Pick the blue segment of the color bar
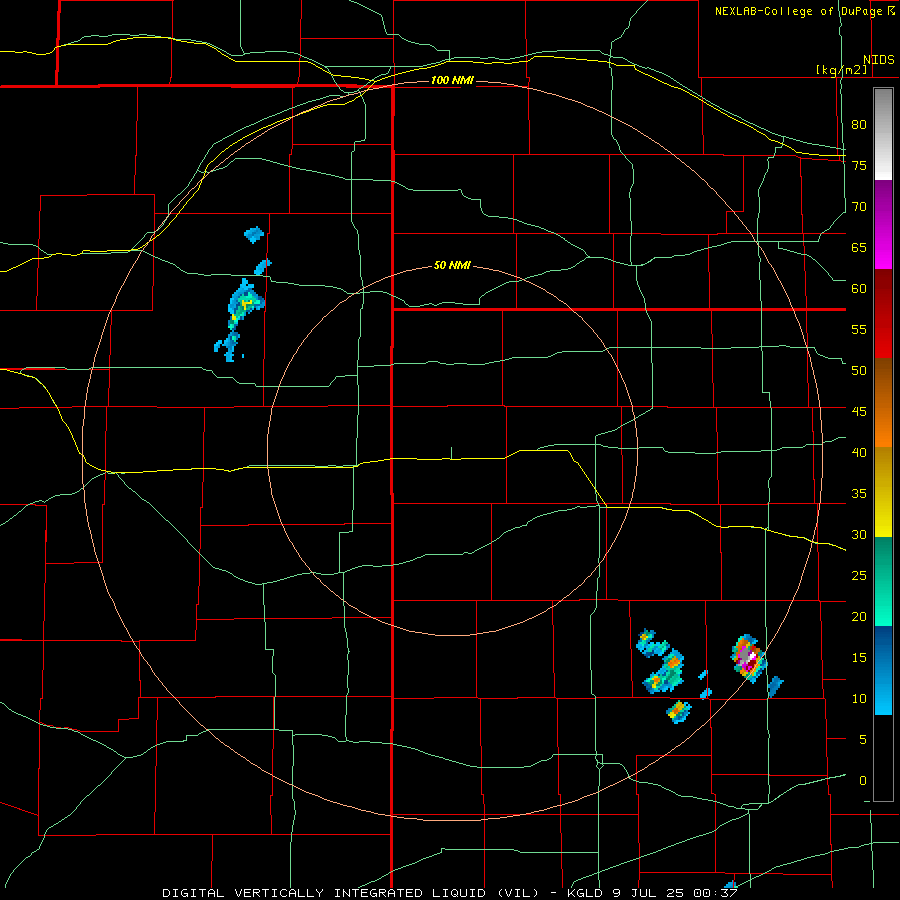 883,670
